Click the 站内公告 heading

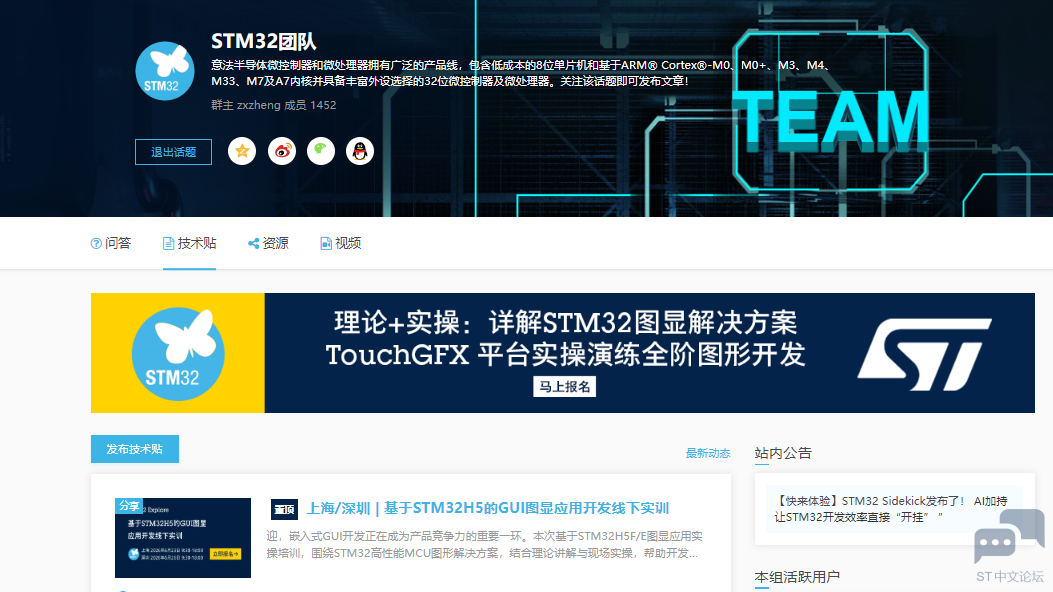pyautogui.click(x=783, y=453)
